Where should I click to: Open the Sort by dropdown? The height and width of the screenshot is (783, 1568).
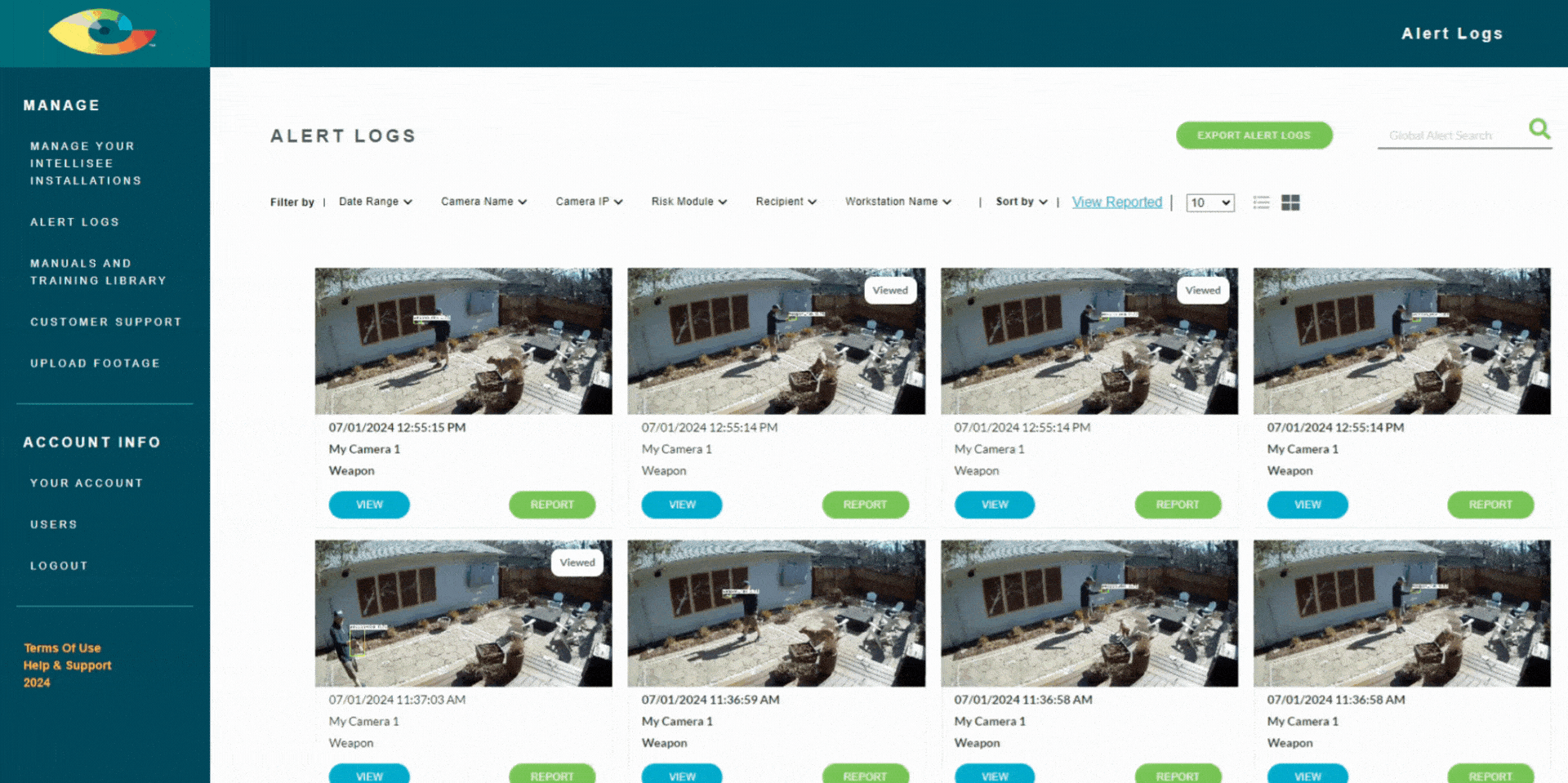coord(1021,202)
